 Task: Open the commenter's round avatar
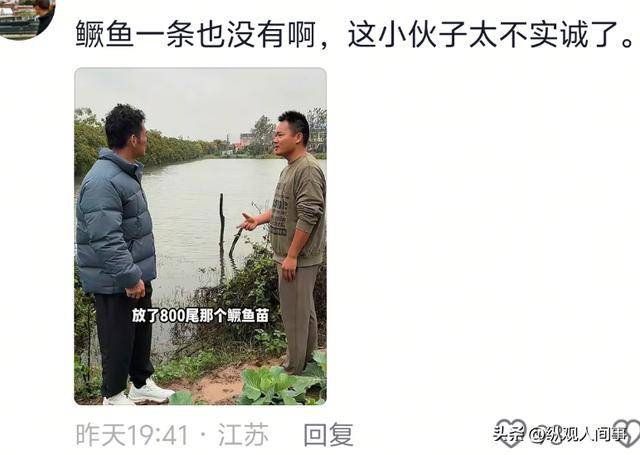click(25, 19)
